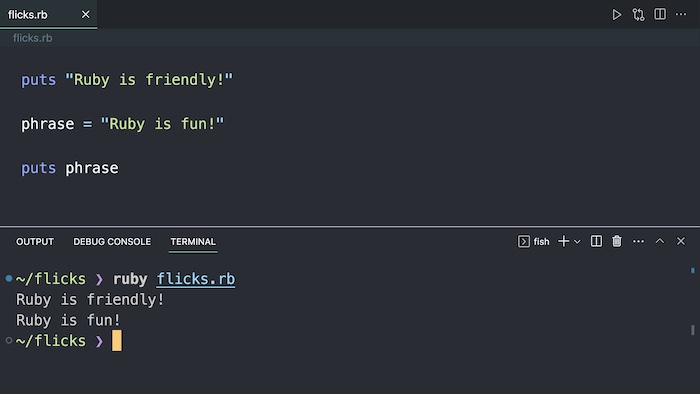Open the flicks.rb link in terminal
The width and height of the screenshot is (700, 394).
click(x=196, y=279)
